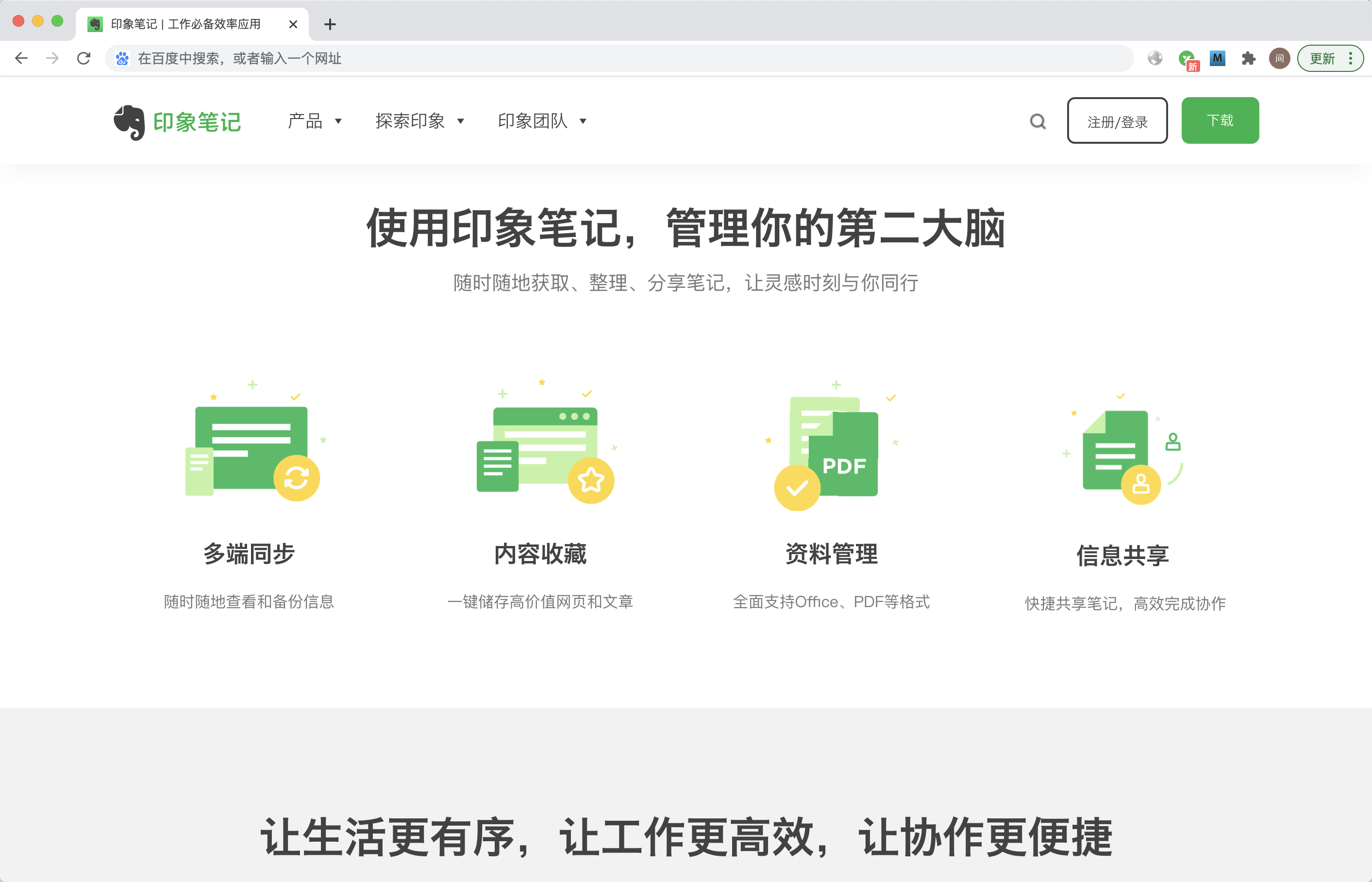Click the Evernote elephant logo
Viewport: 1372px width, 882px height.
[x=129, y=122]
